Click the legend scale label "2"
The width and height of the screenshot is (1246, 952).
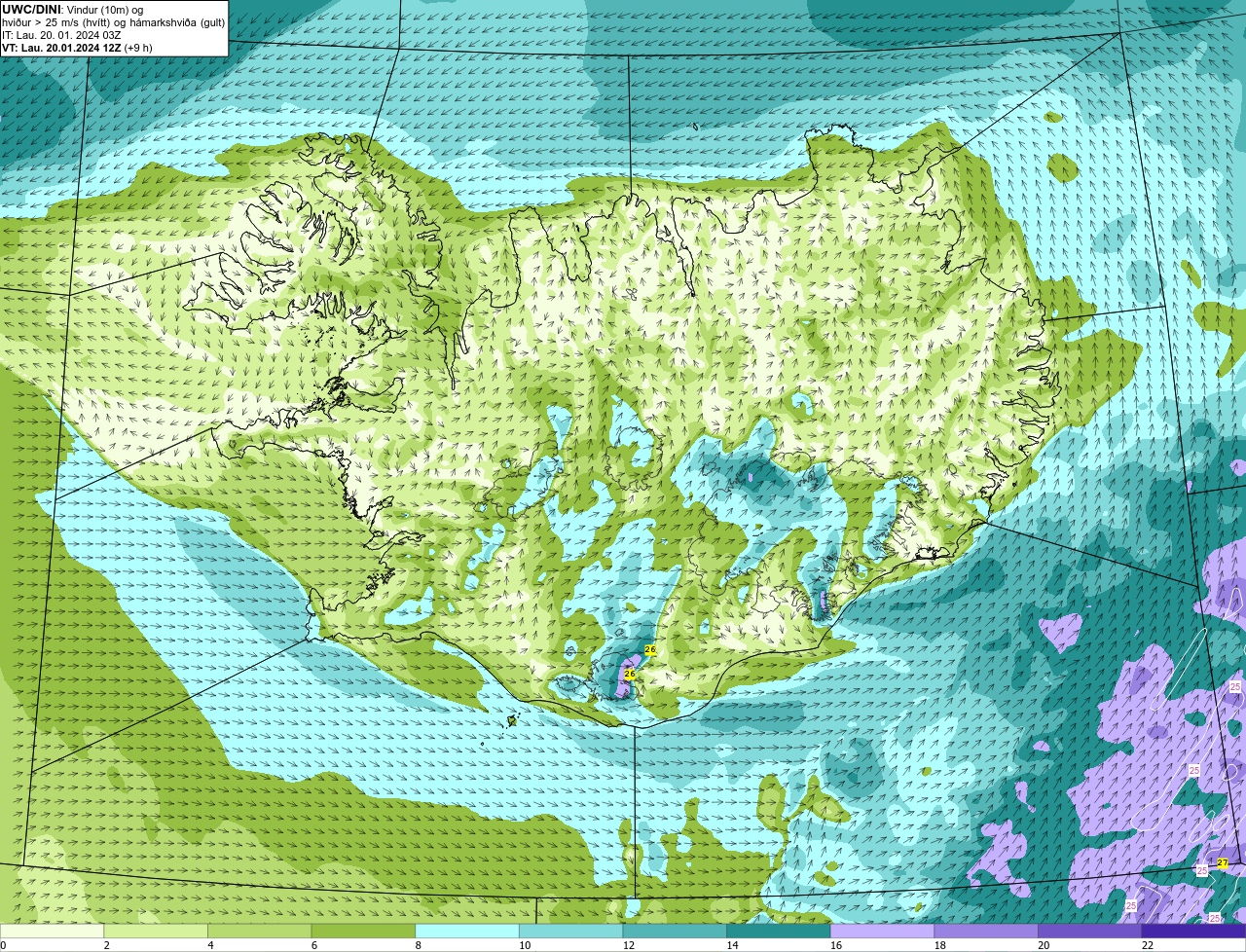(107, 945)
